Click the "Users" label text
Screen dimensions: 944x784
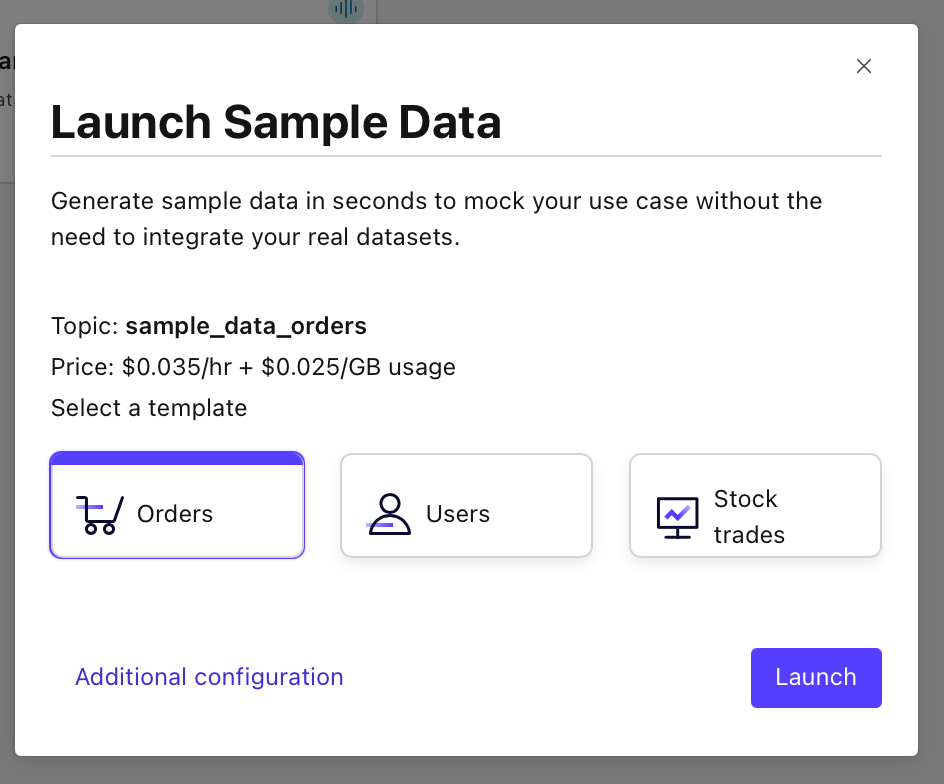click(x=458, y=514)
